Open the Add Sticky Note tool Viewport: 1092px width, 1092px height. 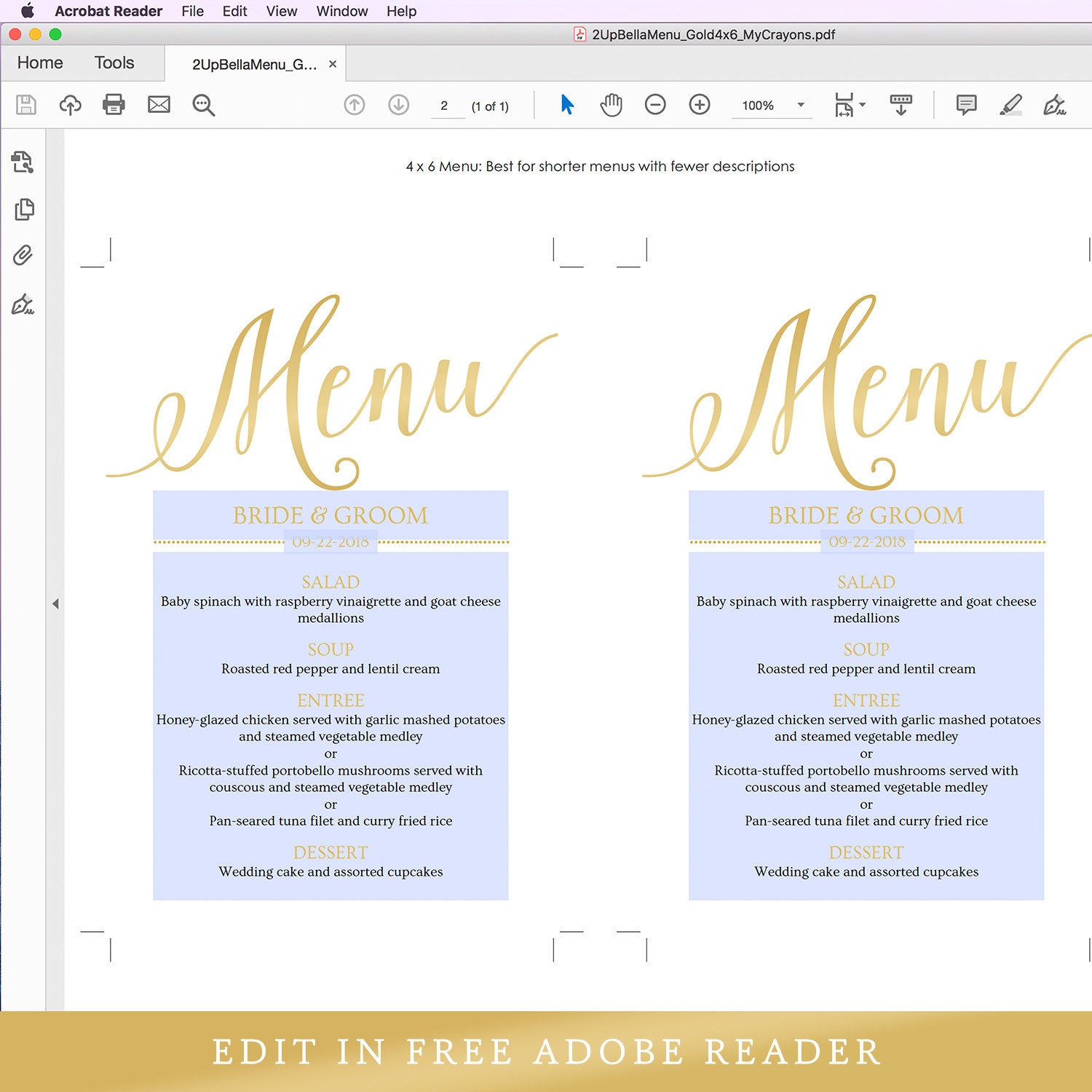pos(966,105)
